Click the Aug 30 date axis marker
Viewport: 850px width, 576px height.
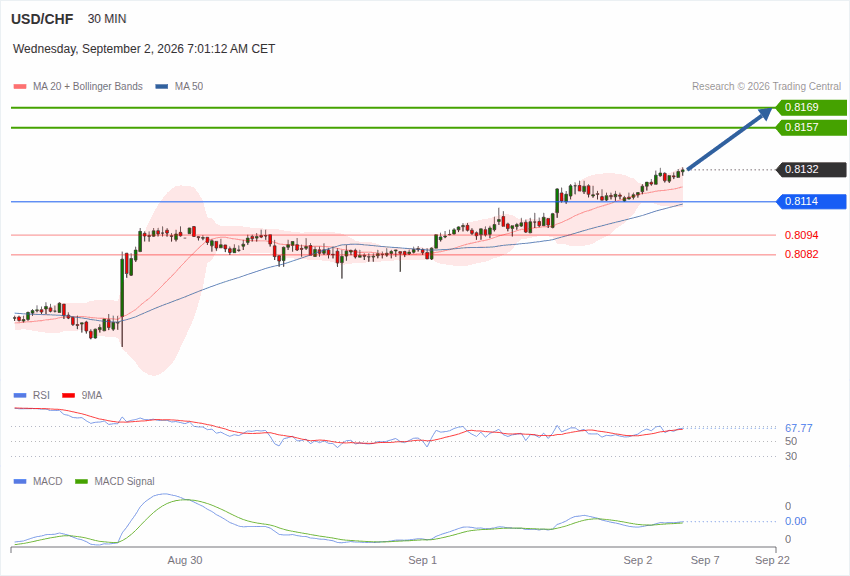pyautogui.click(x=185, y=560)
